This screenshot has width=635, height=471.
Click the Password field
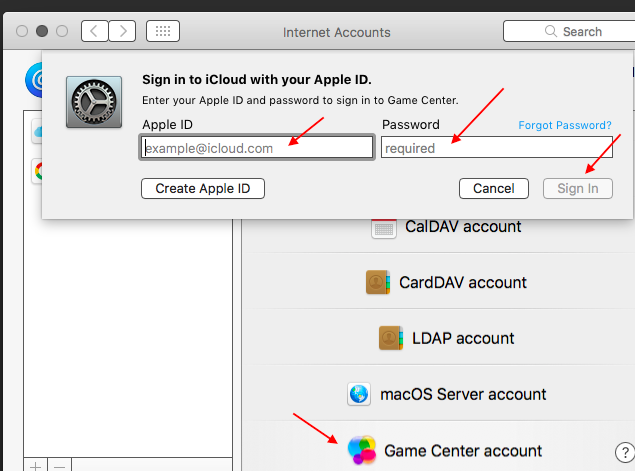497,147
